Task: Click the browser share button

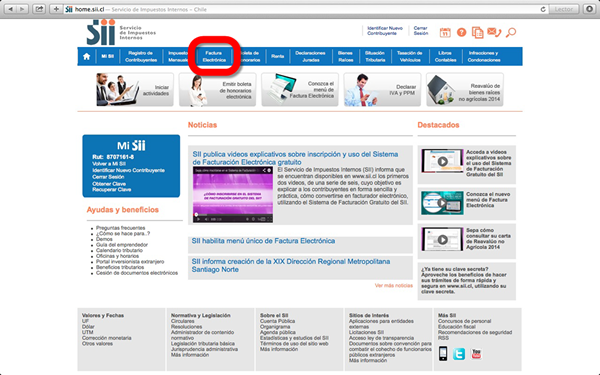Action: pos(39,9)
